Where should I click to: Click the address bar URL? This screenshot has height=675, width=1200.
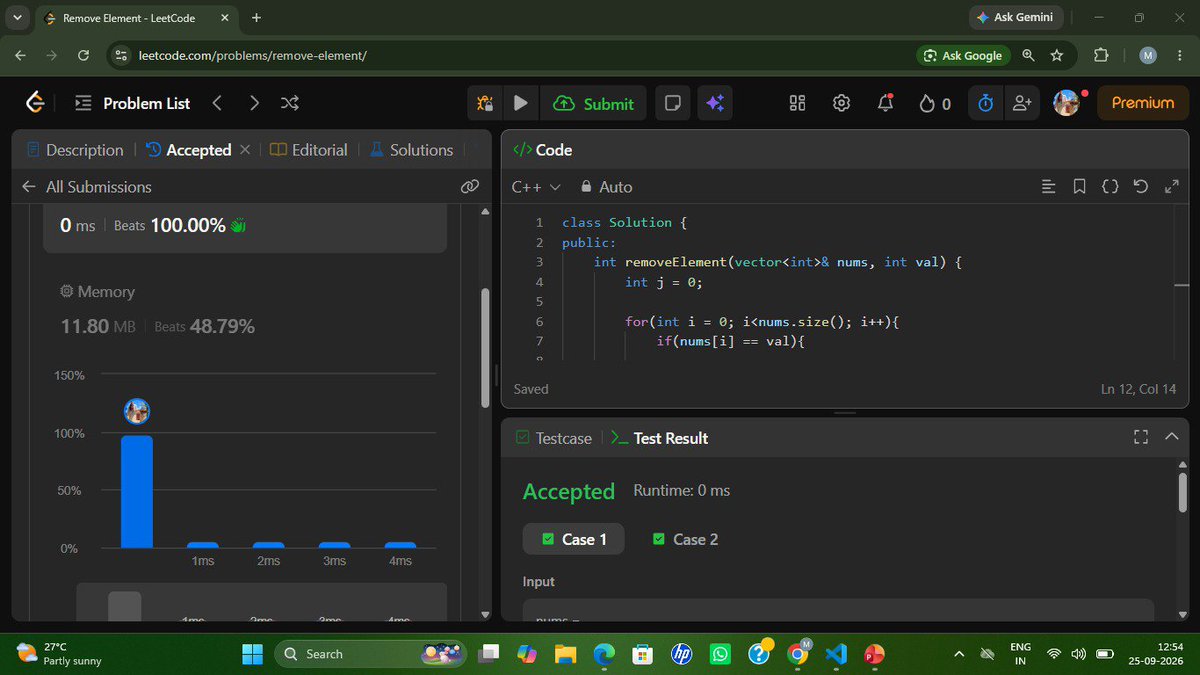tap(253, 55)
